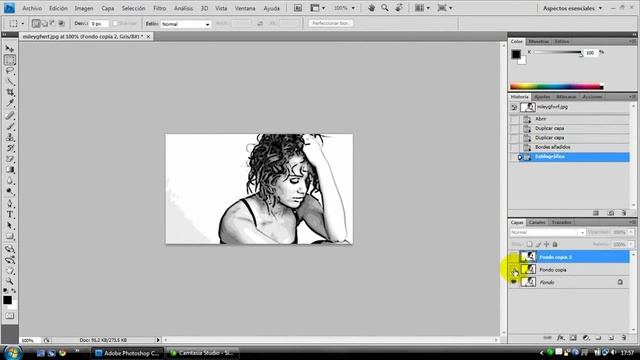This screenshot has height=360, width=640.
Task: Select the Pen tool
Action: pos(9,203)
